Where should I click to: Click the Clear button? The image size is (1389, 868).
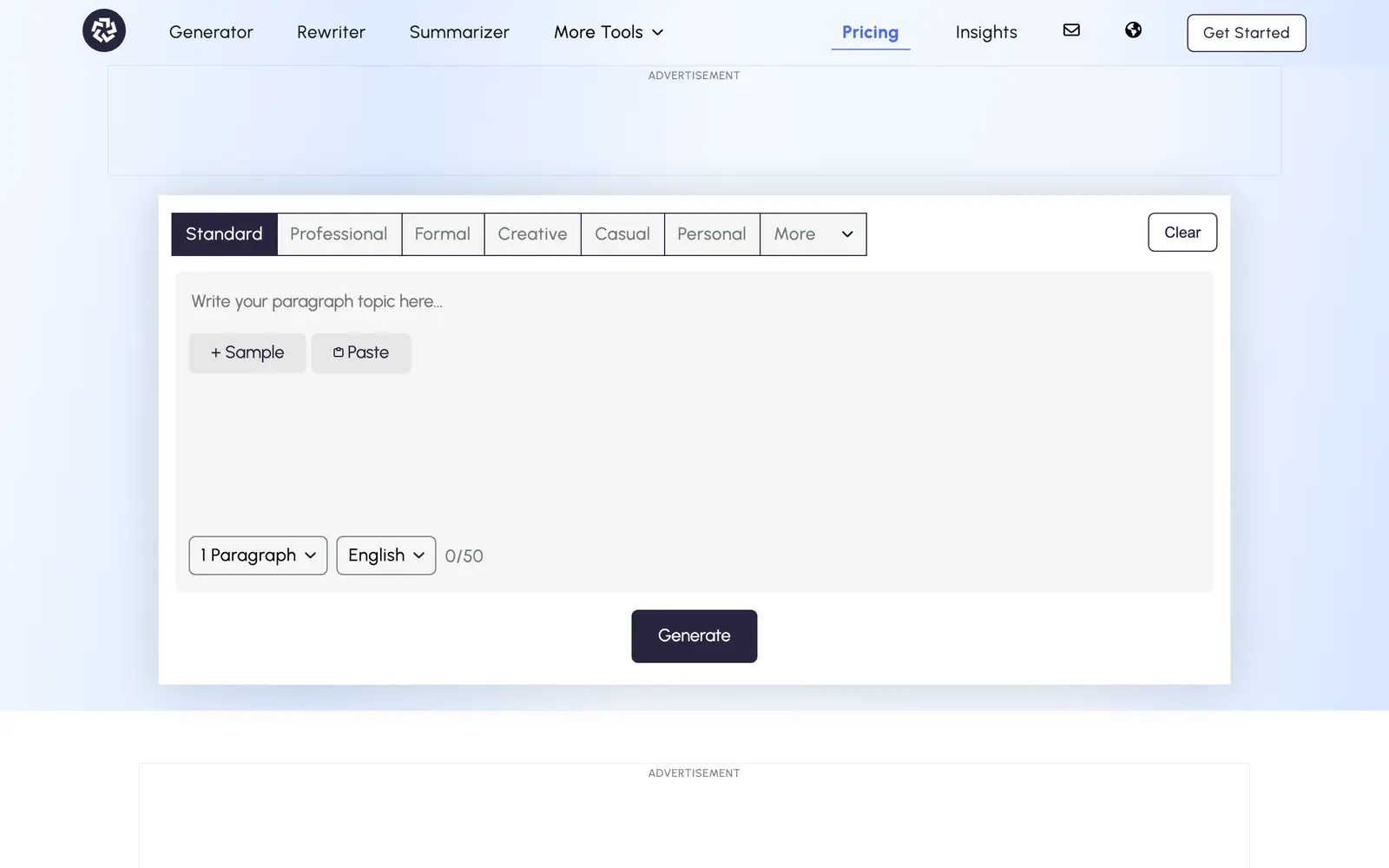point(1182,233)
